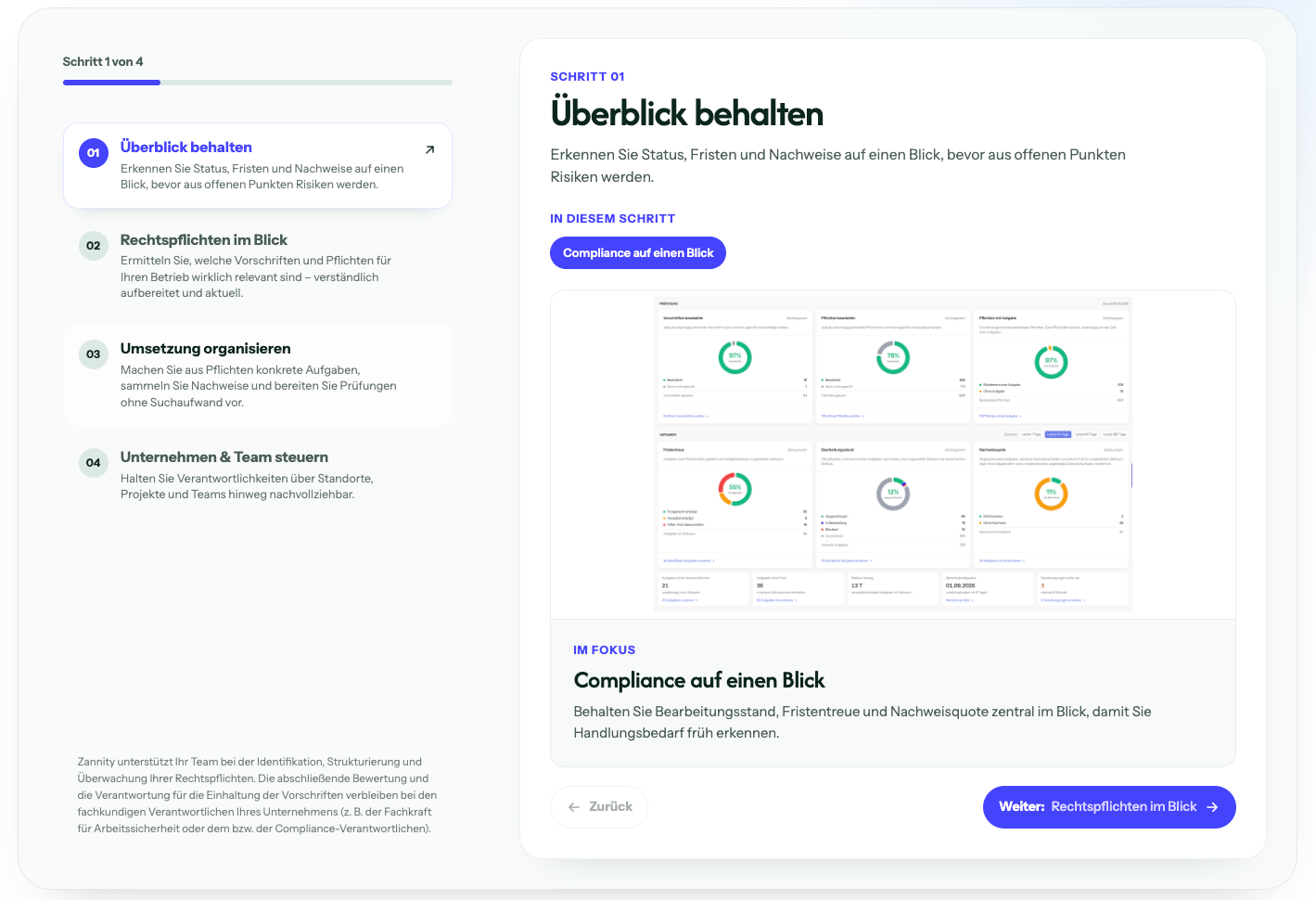Click the arrow icon on Überblick behalten card
1316x900 pixels.
click(429, 149)
